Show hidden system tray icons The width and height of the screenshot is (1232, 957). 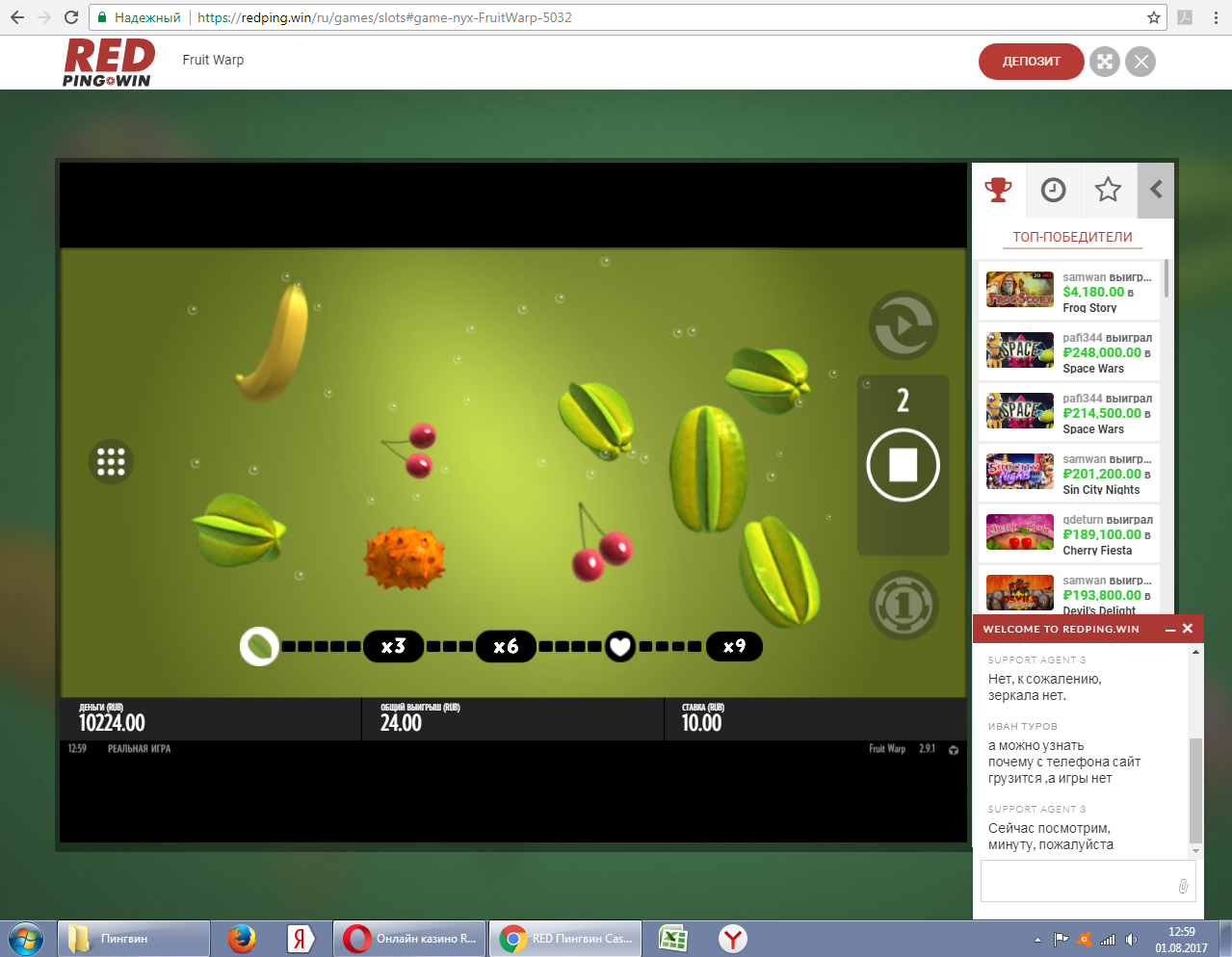click(1037, 940)
